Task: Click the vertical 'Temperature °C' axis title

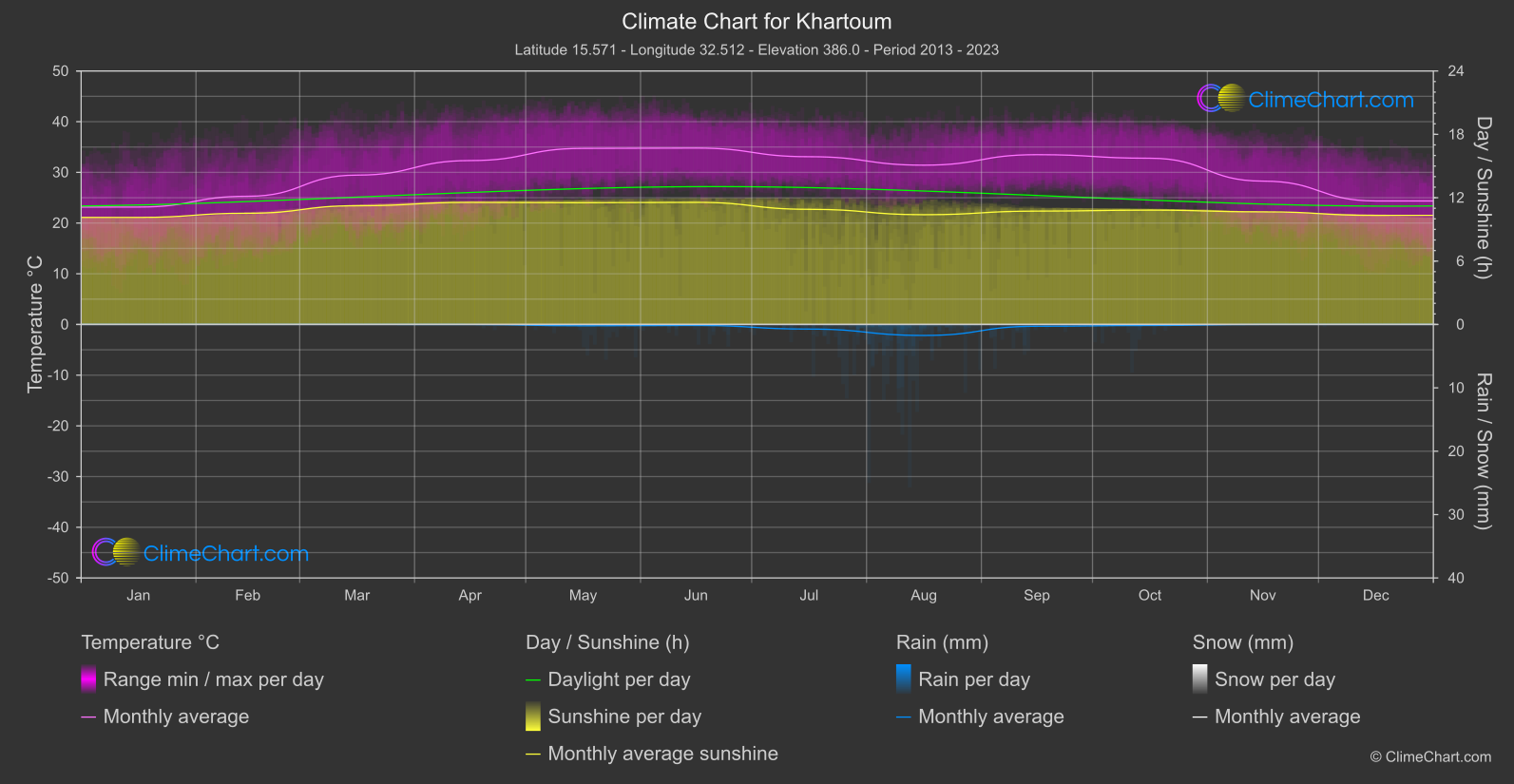Action: [x=35, y=324]
